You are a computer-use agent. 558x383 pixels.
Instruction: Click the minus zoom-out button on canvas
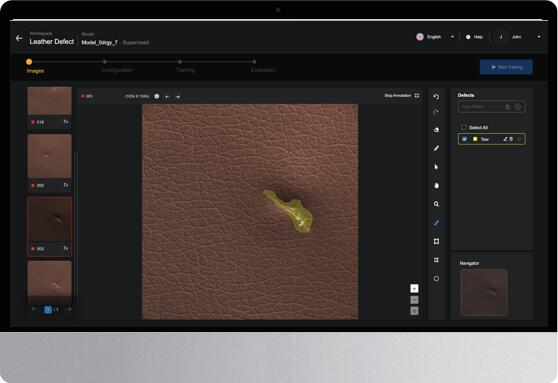click(x=414, y=300)
